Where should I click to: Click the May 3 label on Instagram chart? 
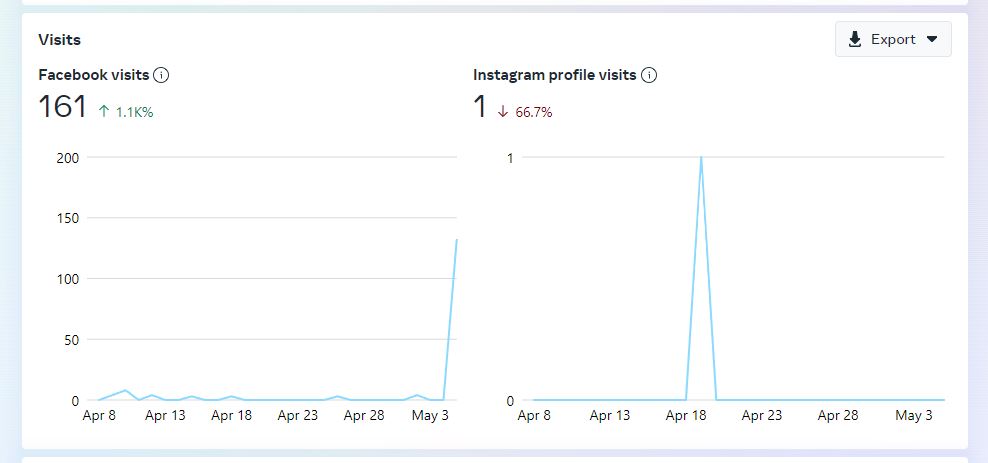(913, 416)
